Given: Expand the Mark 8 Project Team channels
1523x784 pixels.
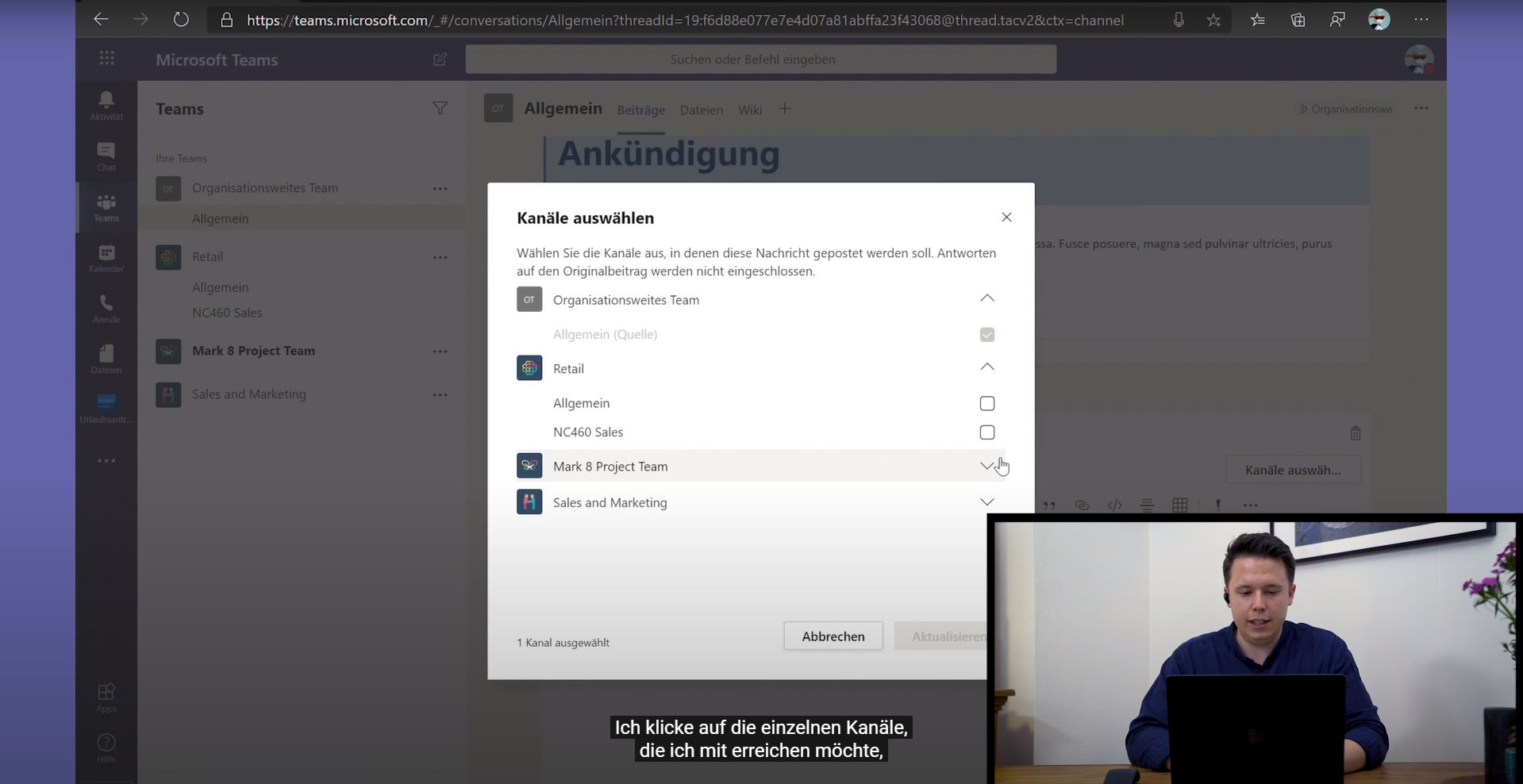Looking at the screenshot, I should click(986, 466).
